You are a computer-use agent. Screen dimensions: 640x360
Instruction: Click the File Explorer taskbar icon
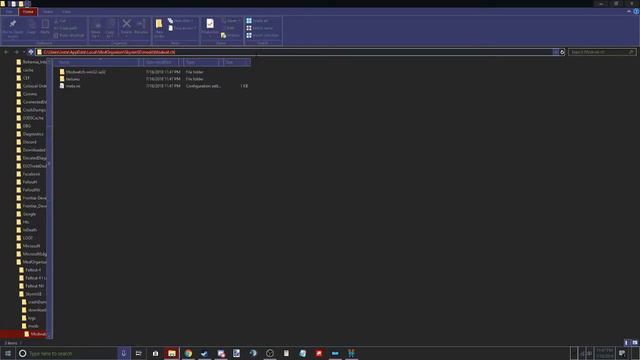[x=172, y=353]
